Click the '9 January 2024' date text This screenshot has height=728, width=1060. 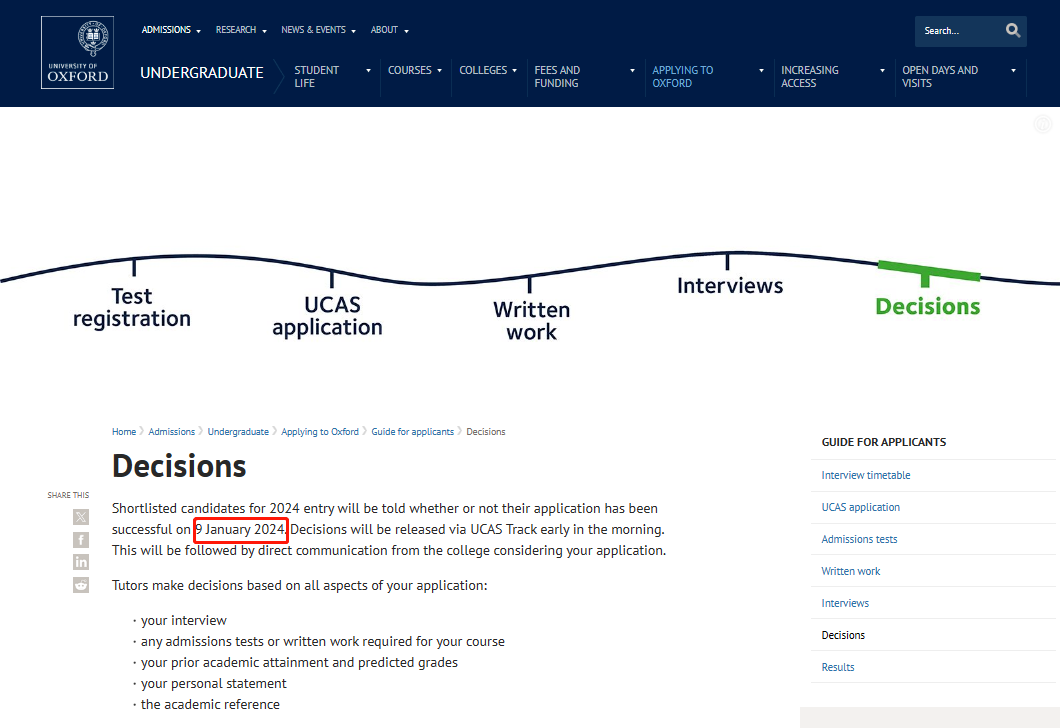(241, 529)
